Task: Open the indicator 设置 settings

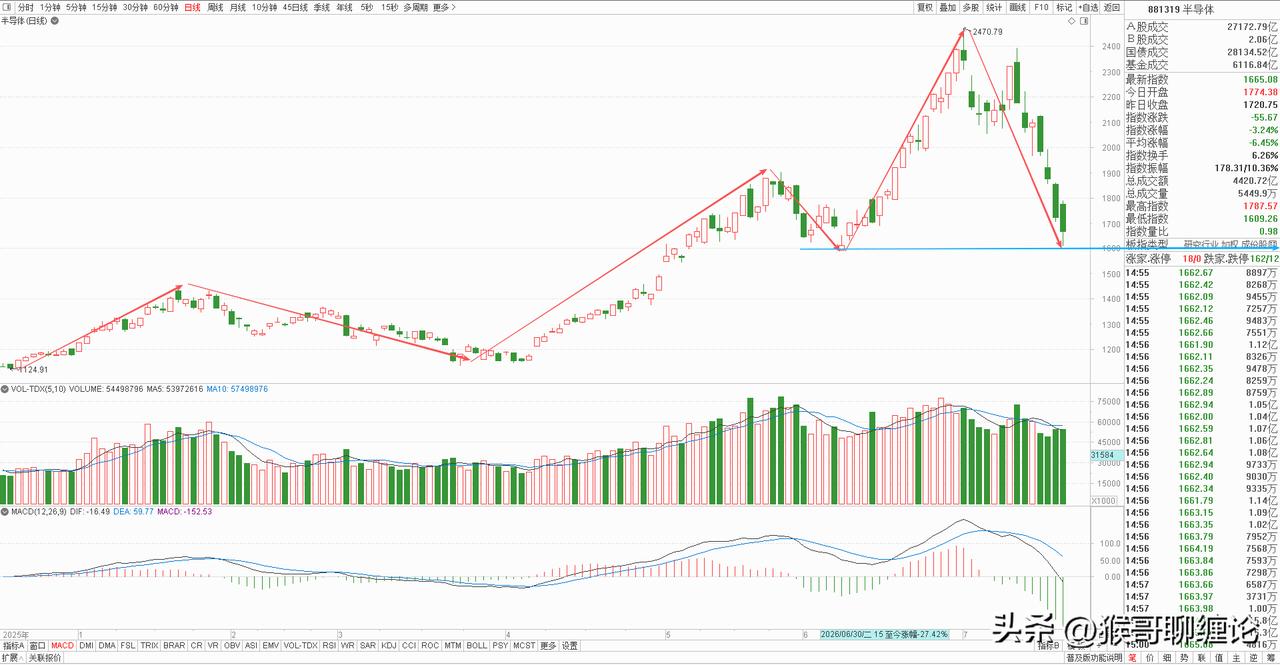Action: tap(569, 645)
